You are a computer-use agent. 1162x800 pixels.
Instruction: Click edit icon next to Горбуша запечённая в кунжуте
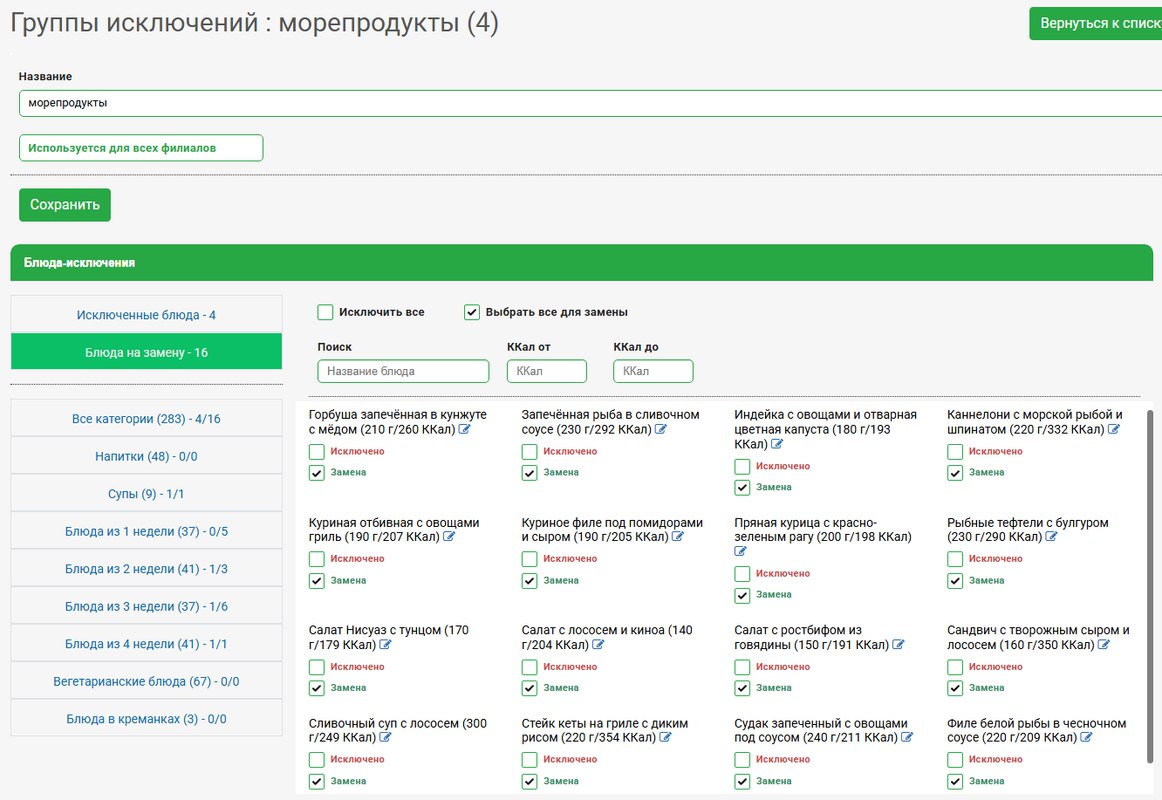[x=465, y=430]
